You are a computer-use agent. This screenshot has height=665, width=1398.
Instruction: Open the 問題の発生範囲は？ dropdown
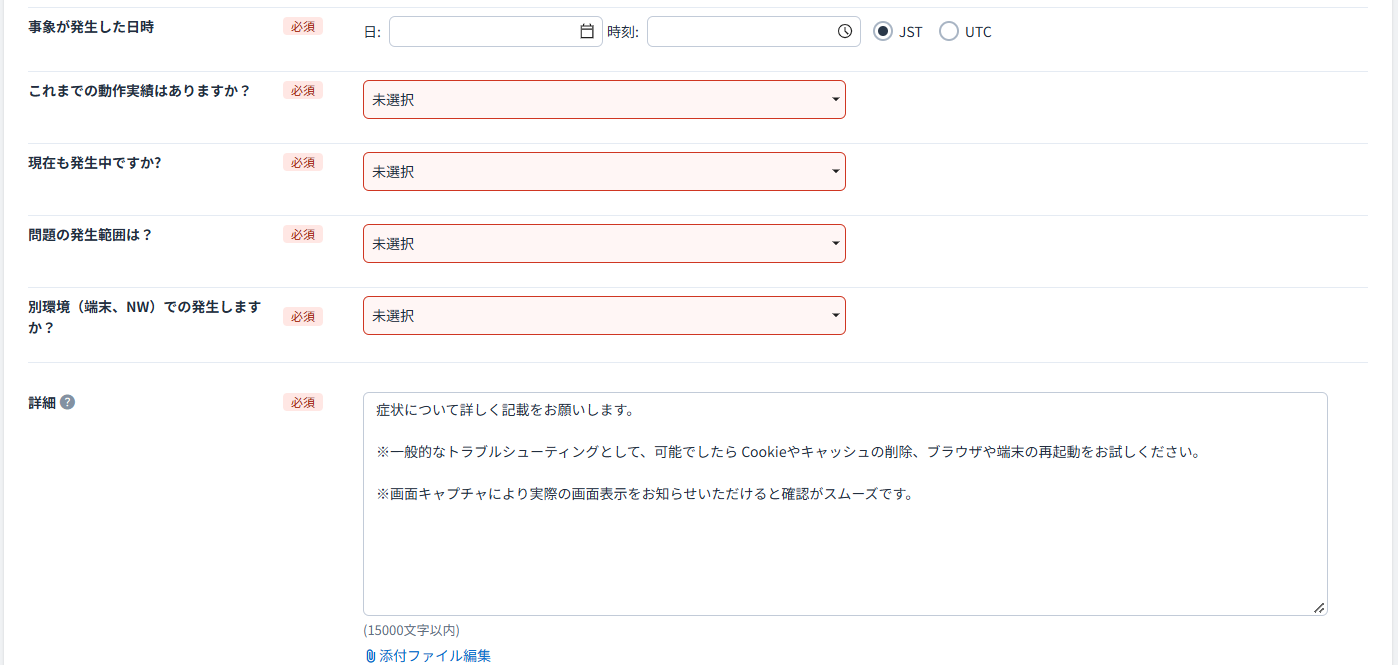[604, 244]
